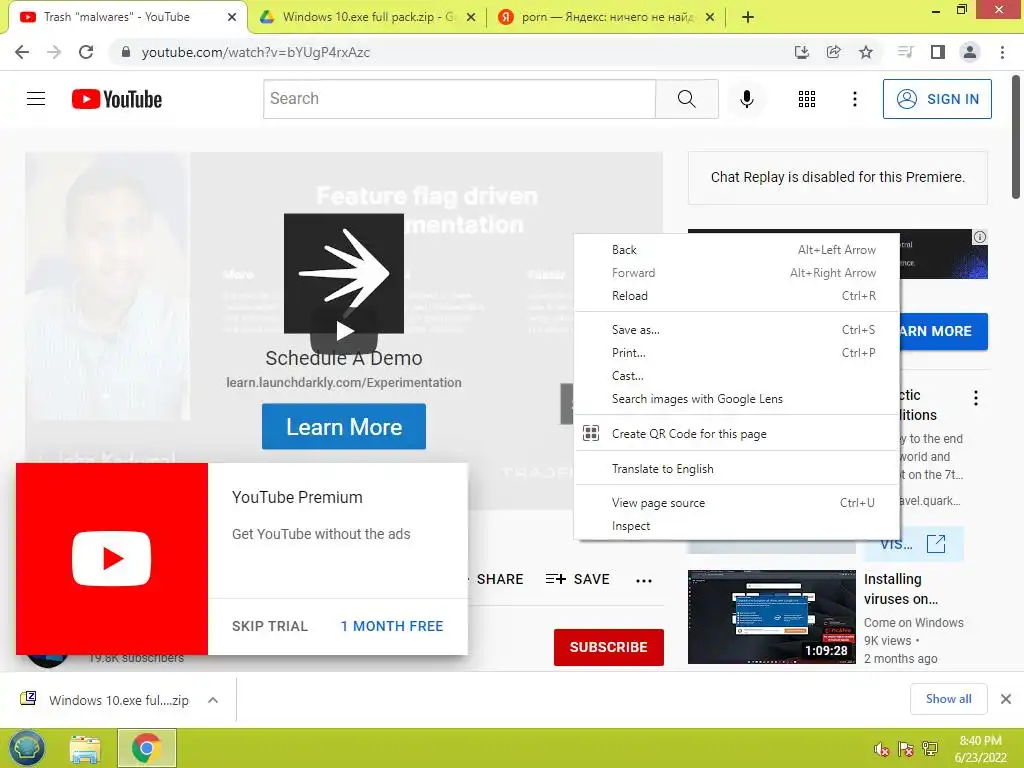
Task: Open the Chrome profile avatar
Action: (970, 52)
